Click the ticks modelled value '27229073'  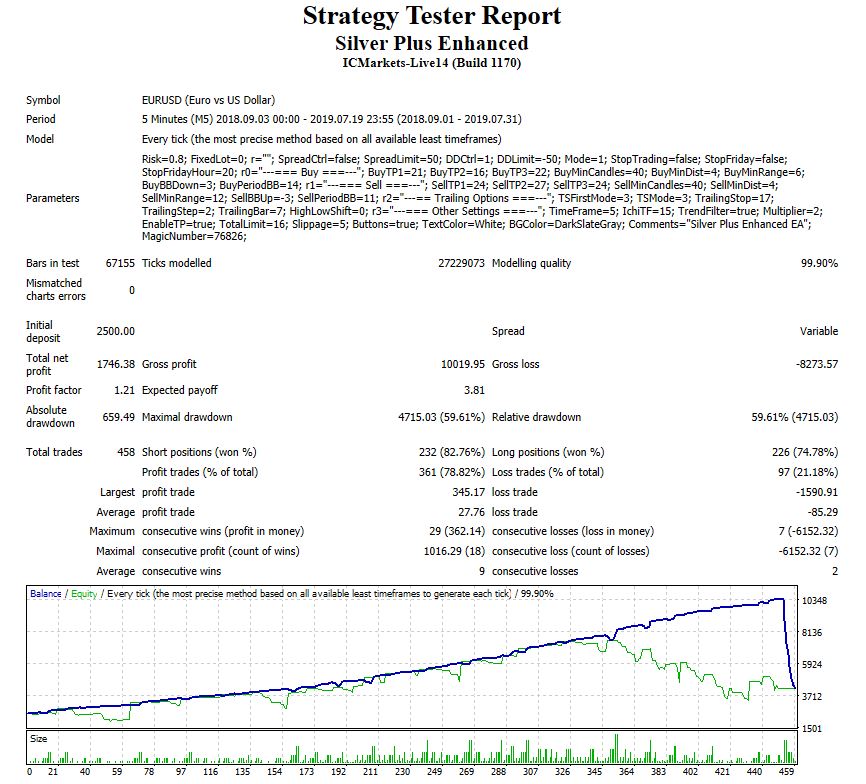(461, 263)
